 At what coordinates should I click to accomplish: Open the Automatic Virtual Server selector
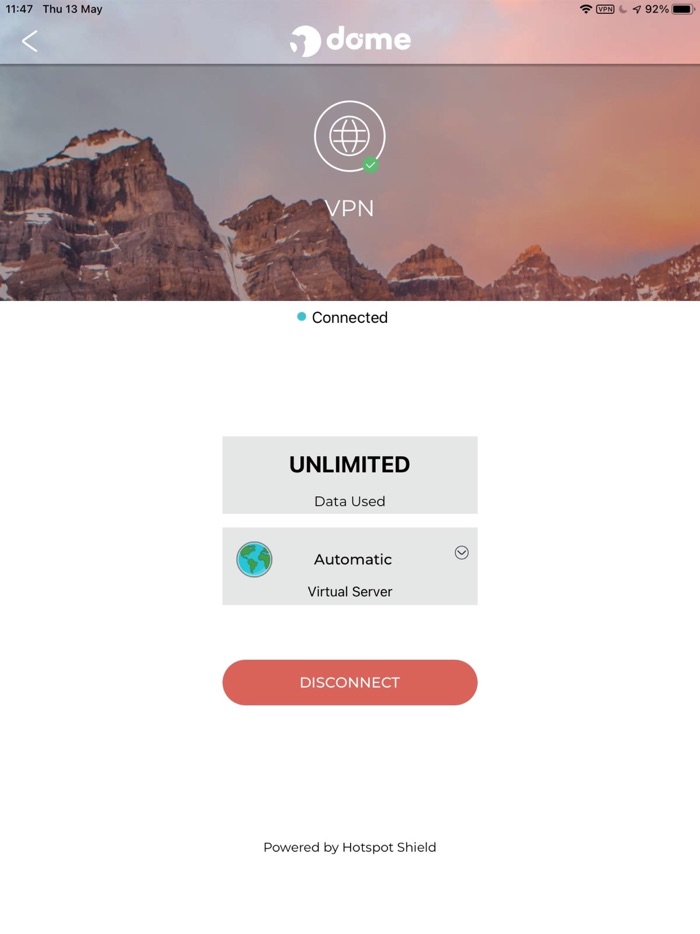[350, 566]
